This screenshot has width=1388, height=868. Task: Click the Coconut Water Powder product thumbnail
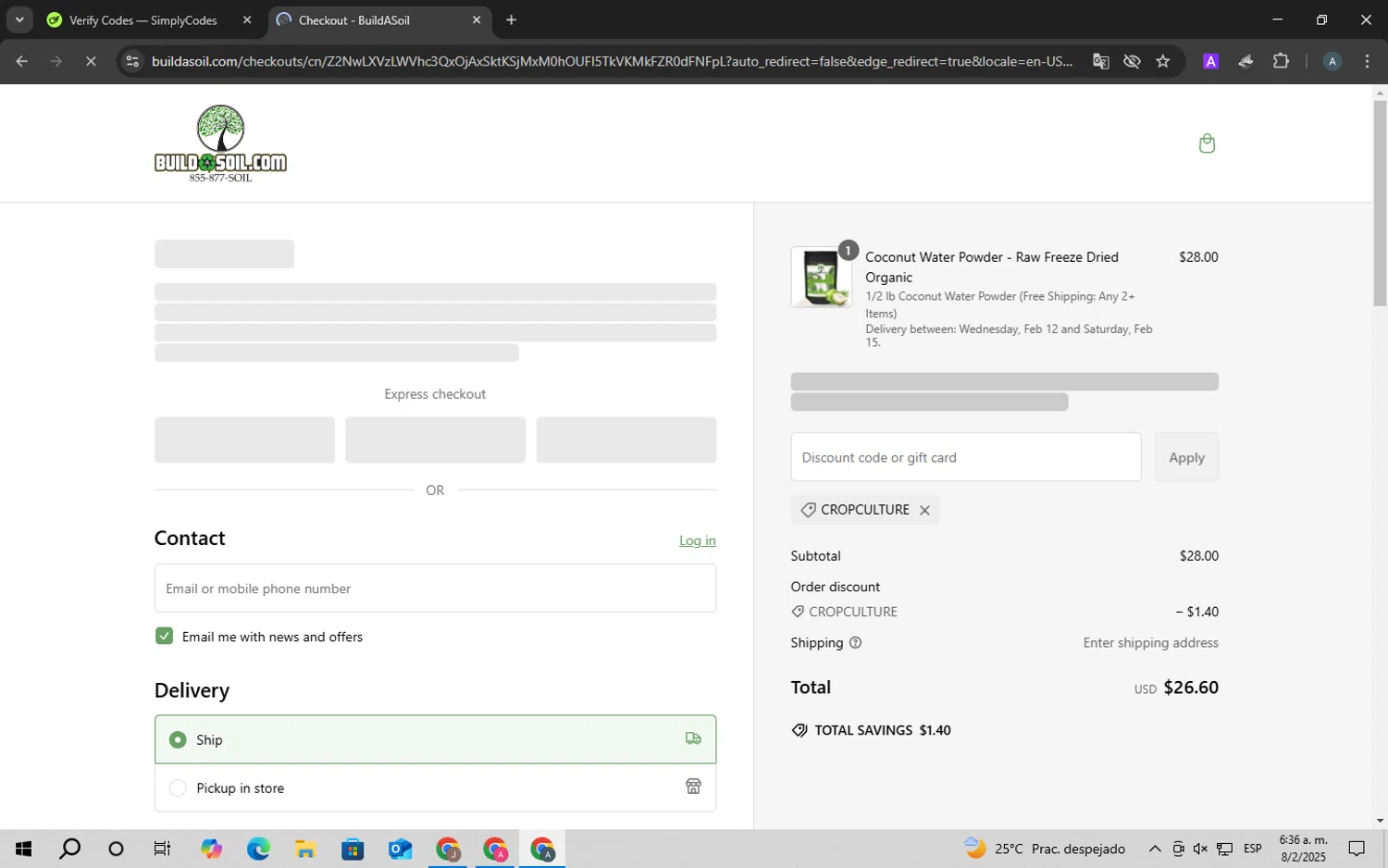pyautogui.click(x=821, y=277)
